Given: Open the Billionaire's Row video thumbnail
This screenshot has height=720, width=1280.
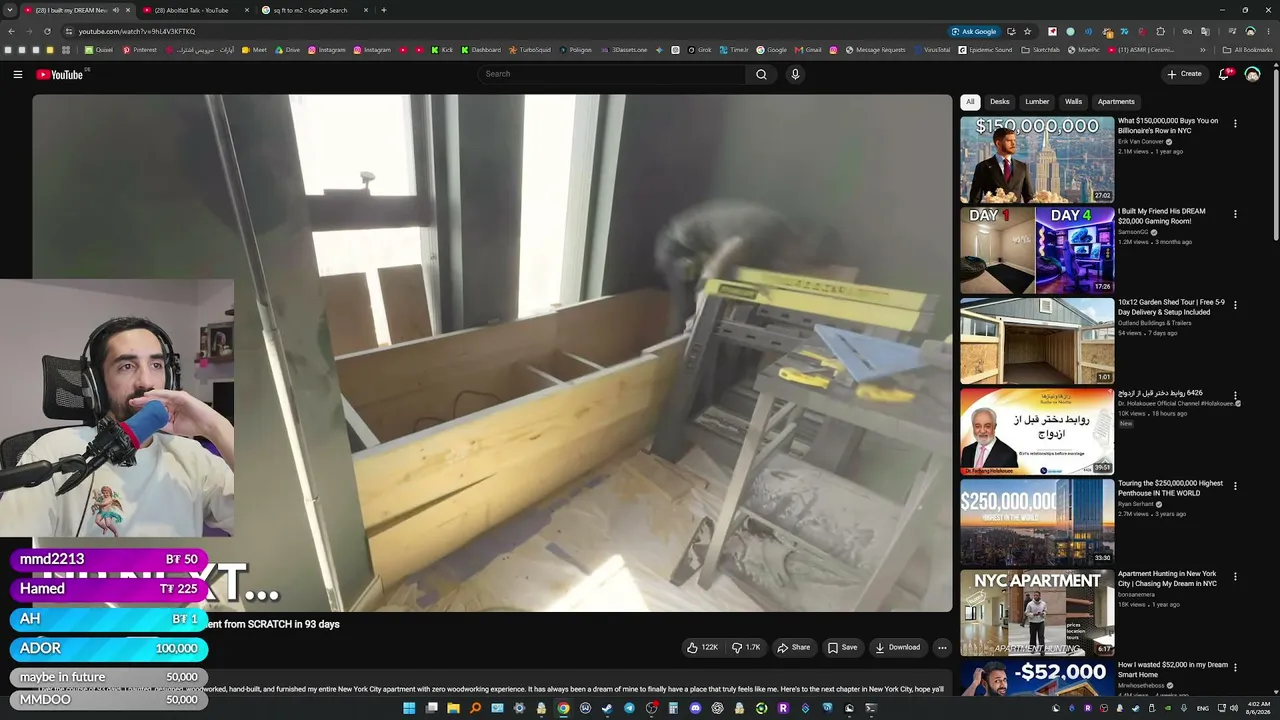Looking at the screenshot, I should coord(1037,160).
